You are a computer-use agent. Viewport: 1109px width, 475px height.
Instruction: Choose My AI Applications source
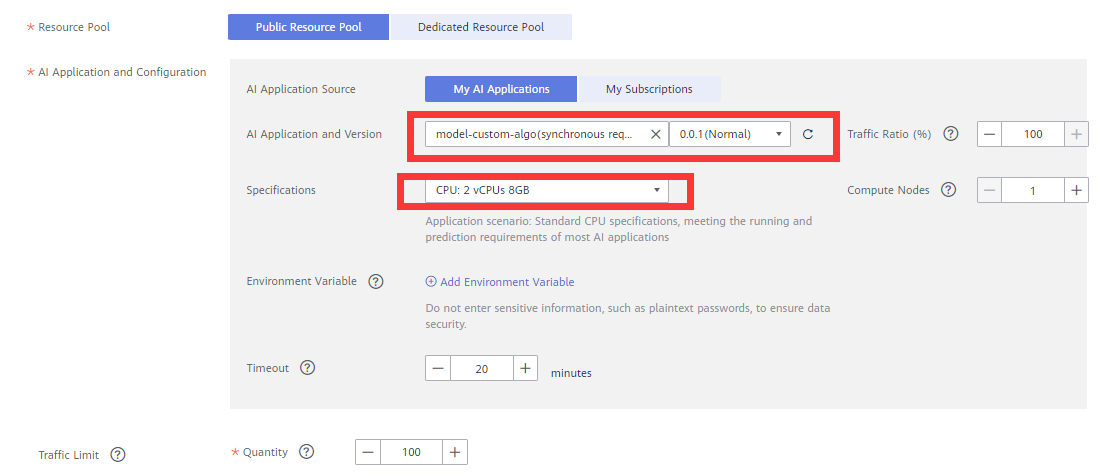pyautogui.click(x=501, y=89)
